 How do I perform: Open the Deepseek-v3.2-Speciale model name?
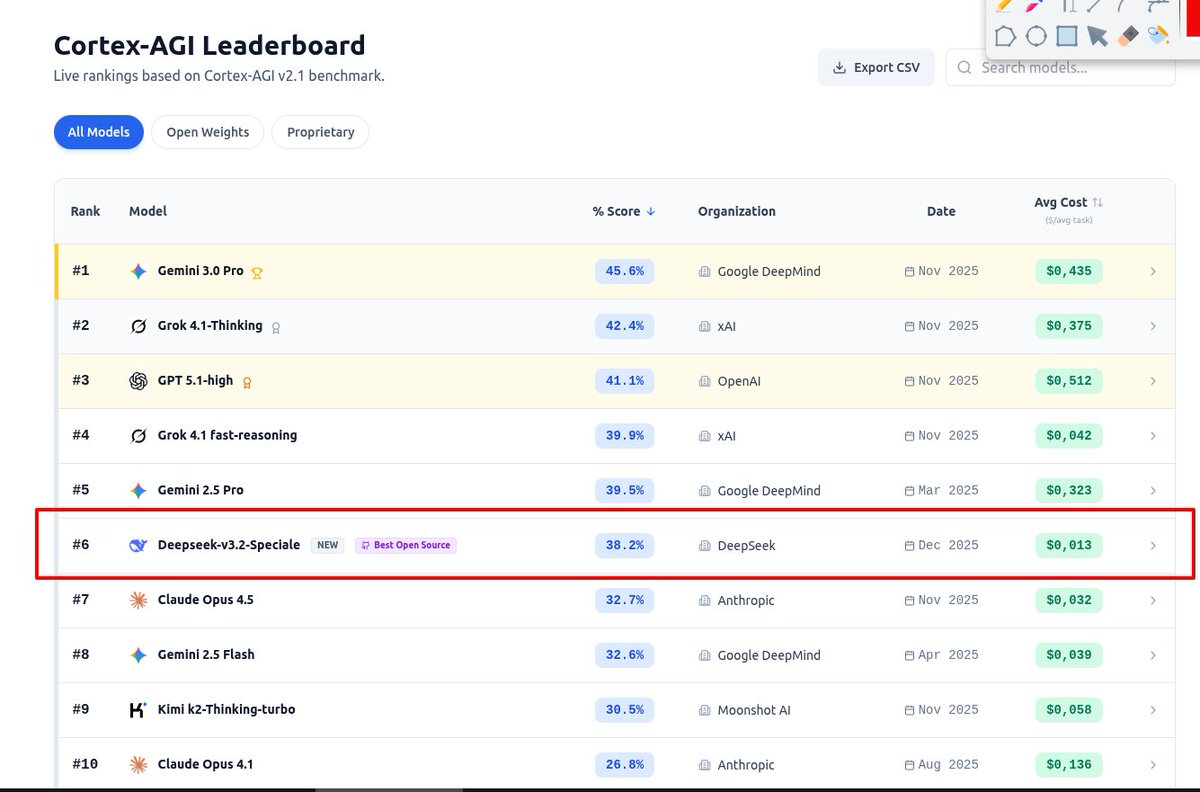[x=229, y=545]
